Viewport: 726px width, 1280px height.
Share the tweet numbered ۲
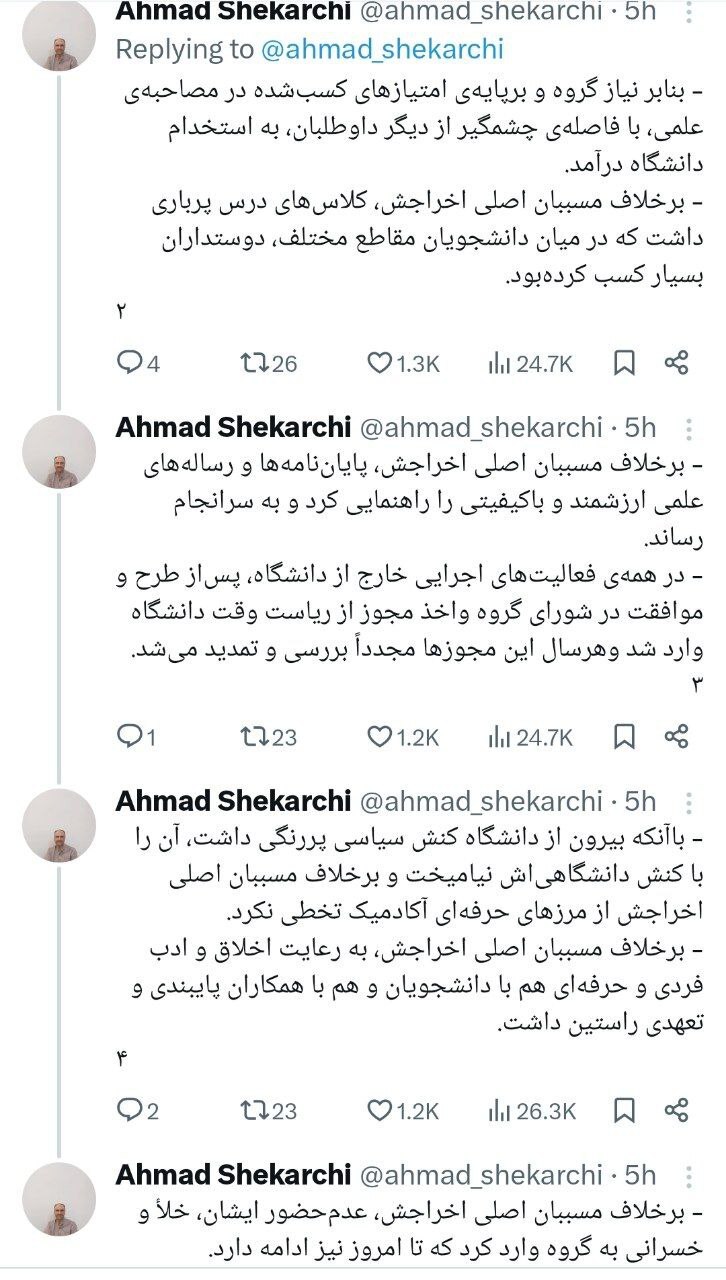point(677,364)
